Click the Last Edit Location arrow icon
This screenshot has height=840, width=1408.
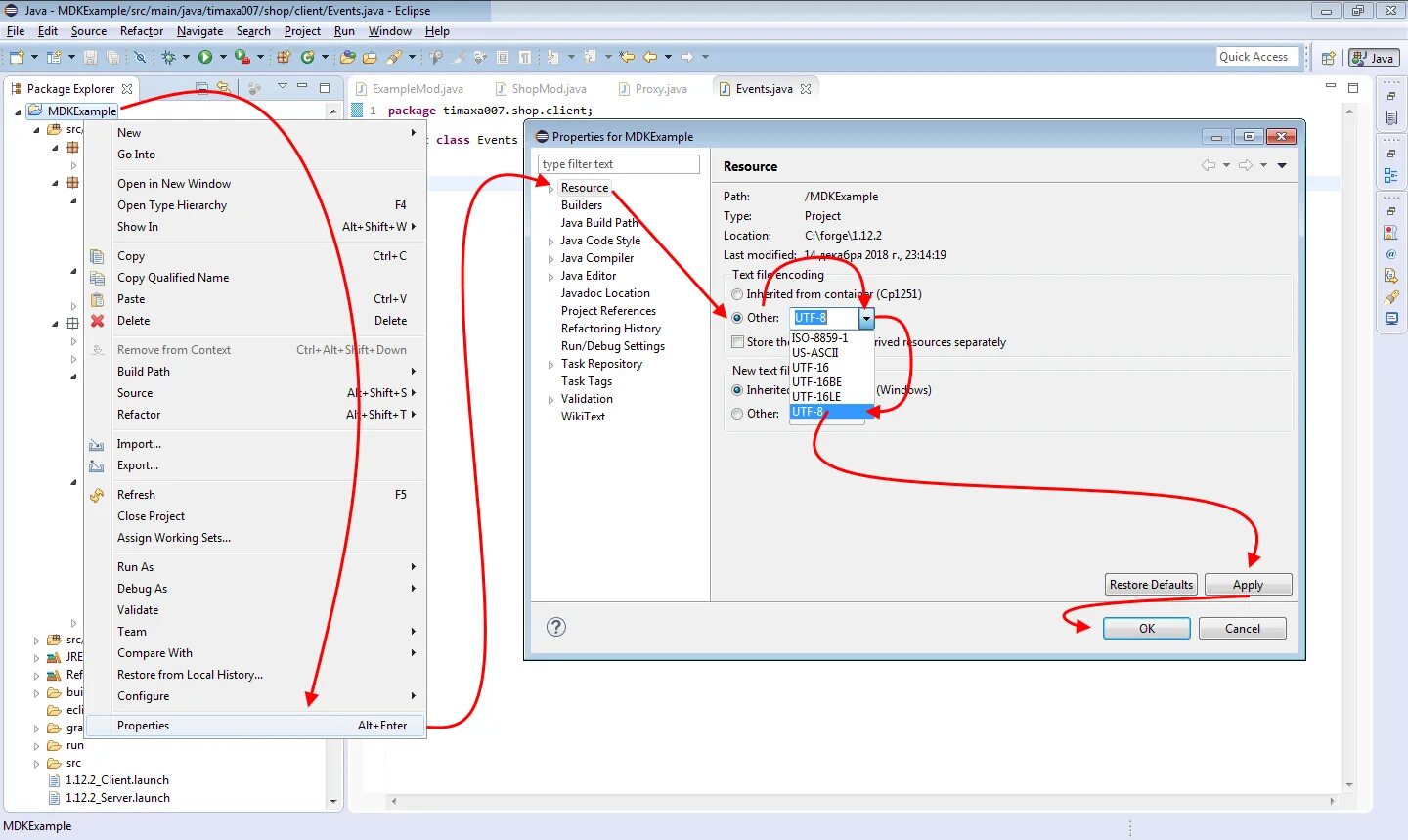[627, 57]
